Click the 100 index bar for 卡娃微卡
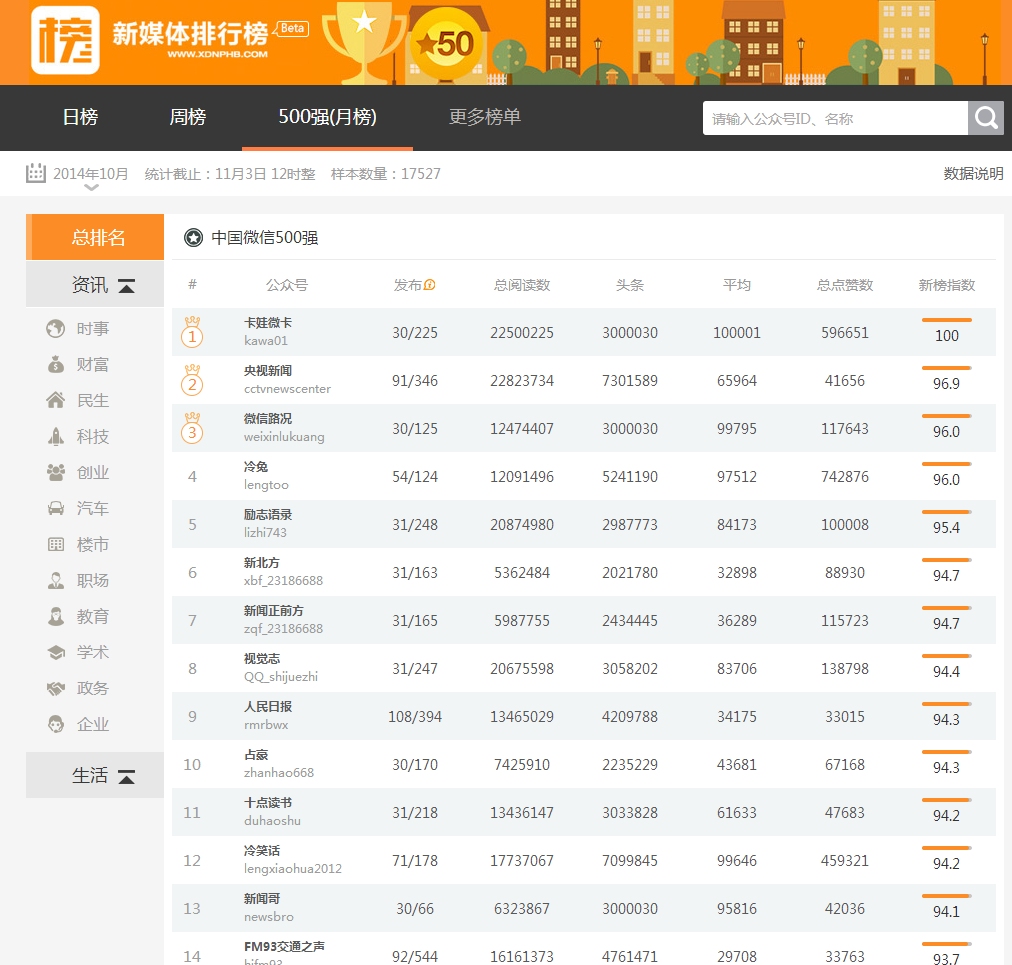The height and width of the screenshot is (965, 1012). coord(946,320)
